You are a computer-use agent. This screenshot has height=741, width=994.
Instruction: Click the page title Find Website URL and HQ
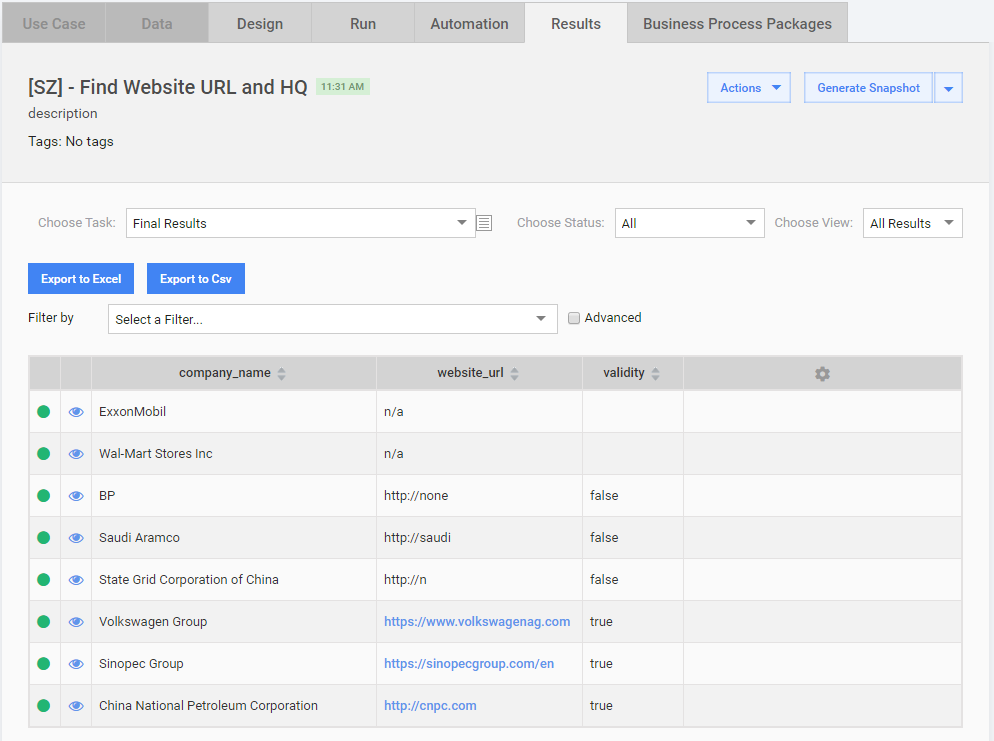click(167, 87)
